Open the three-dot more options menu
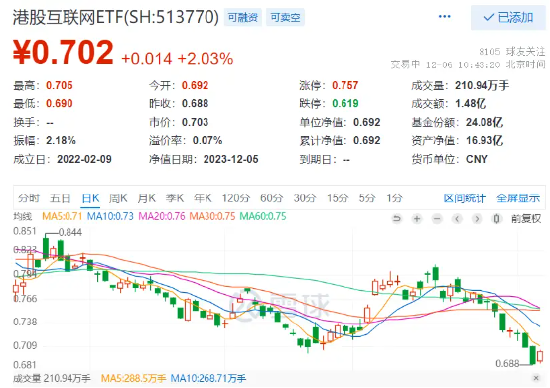Screen dimensions: 550x388 pyautogui.click(x=444, y=16)
